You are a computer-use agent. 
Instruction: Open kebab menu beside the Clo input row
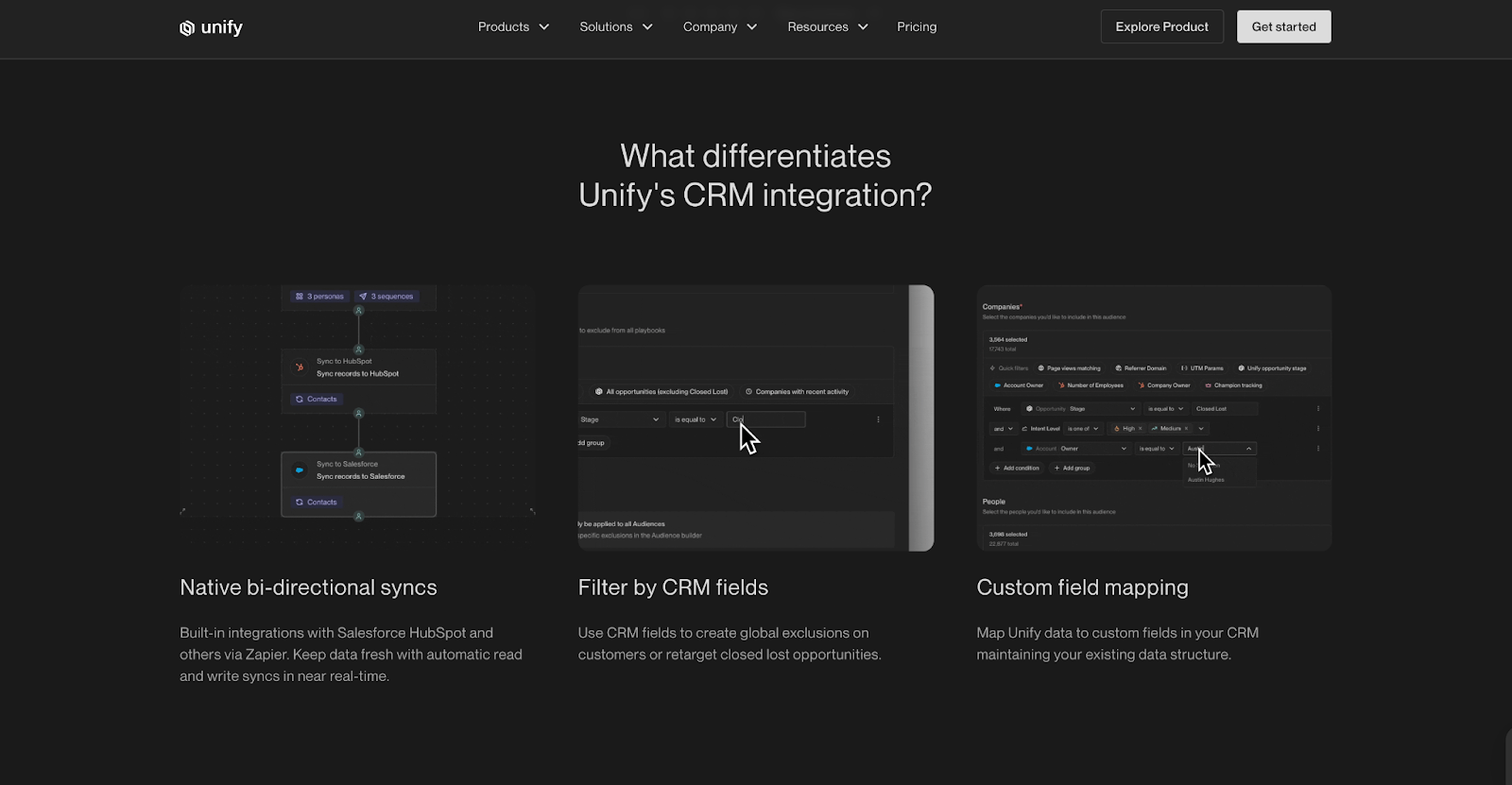[878, 419]
